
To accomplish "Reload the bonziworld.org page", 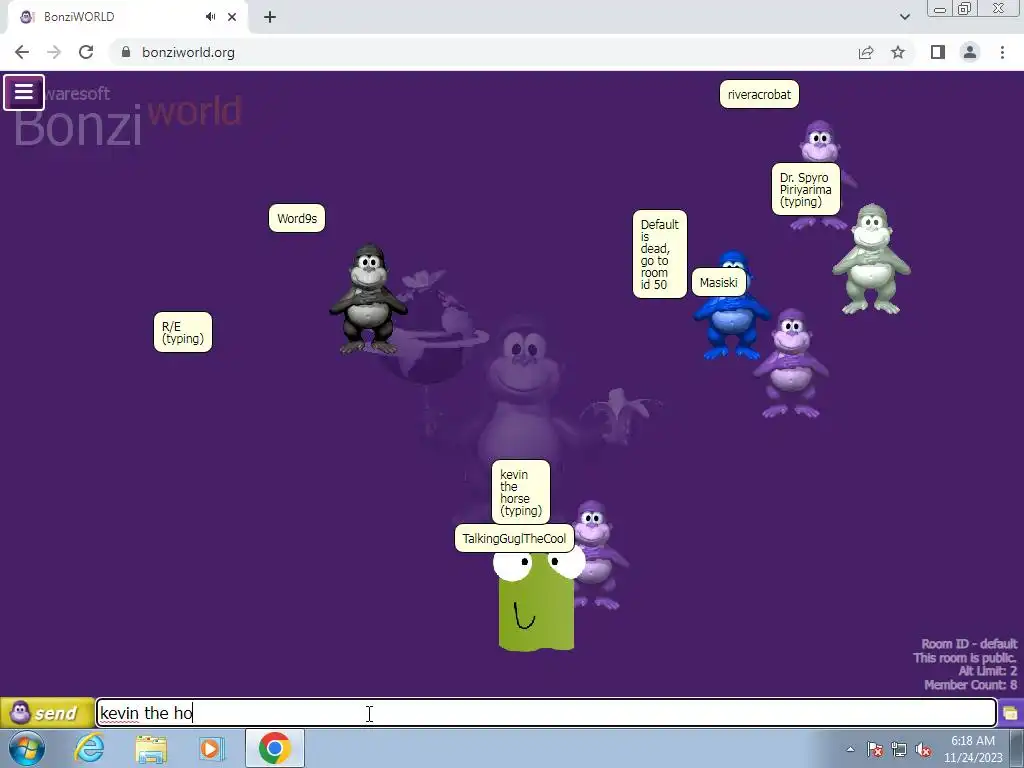I will (86, 52).
